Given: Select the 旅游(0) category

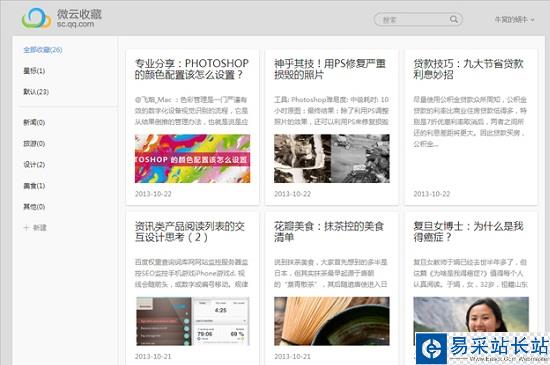Looking at the screenshot, I should point(34,143).
